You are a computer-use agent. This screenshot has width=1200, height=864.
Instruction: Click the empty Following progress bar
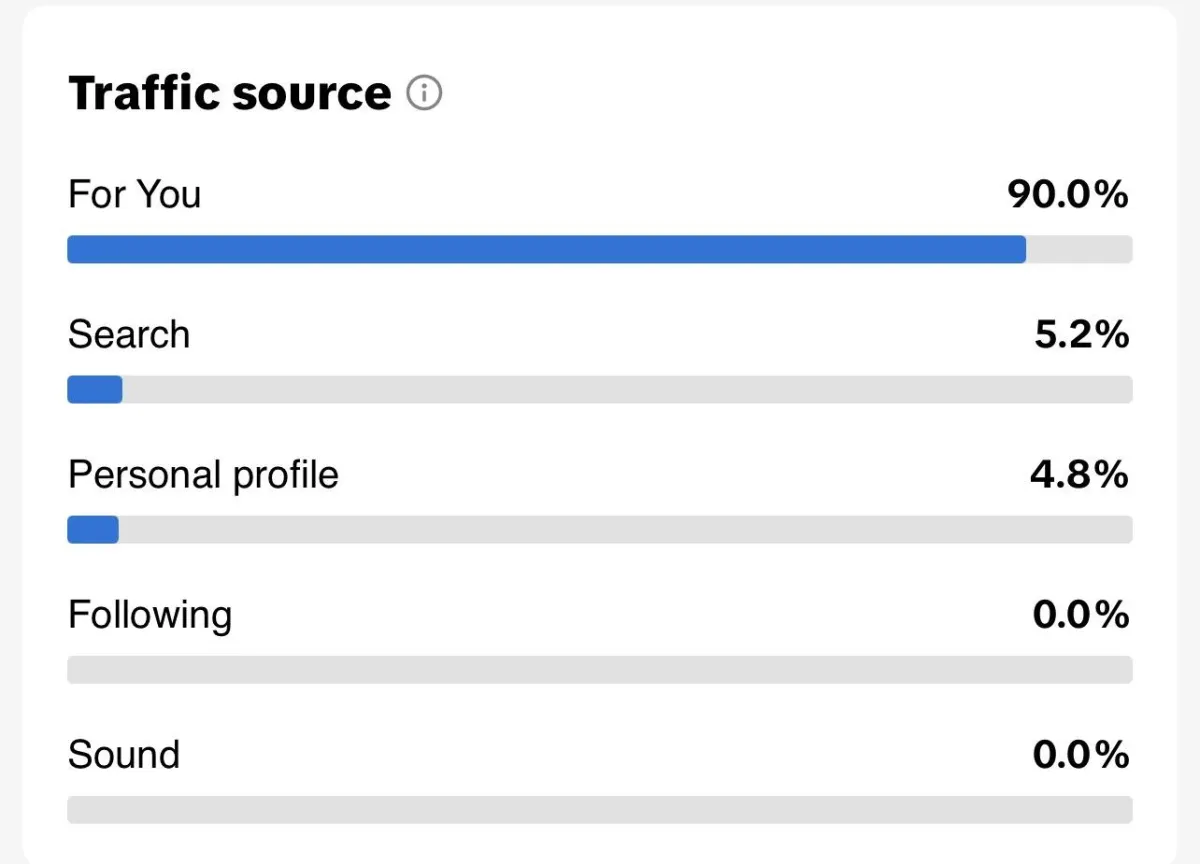pos(600,669)
